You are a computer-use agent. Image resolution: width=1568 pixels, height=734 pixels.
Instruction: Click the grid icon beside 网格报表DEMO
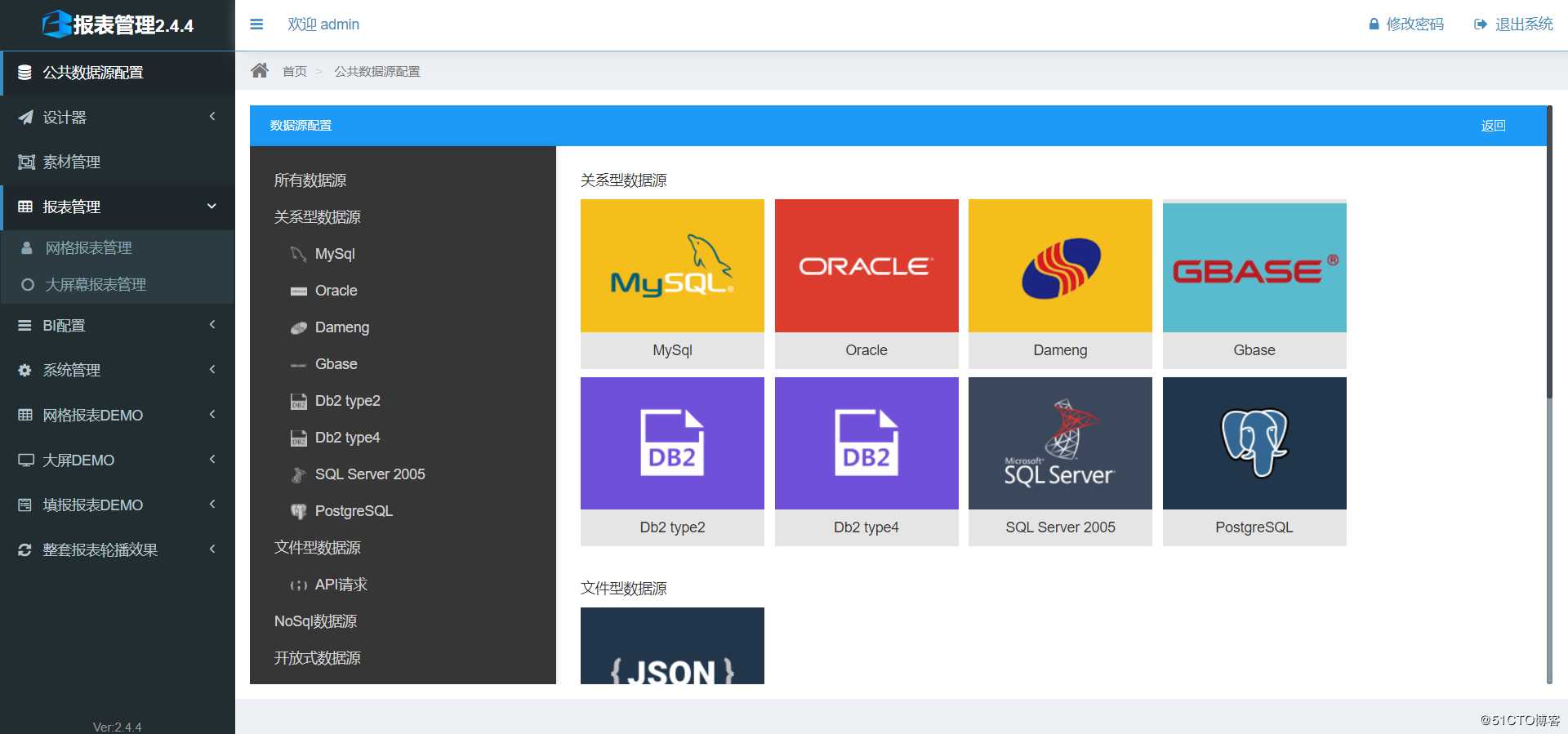pos(25,415)
